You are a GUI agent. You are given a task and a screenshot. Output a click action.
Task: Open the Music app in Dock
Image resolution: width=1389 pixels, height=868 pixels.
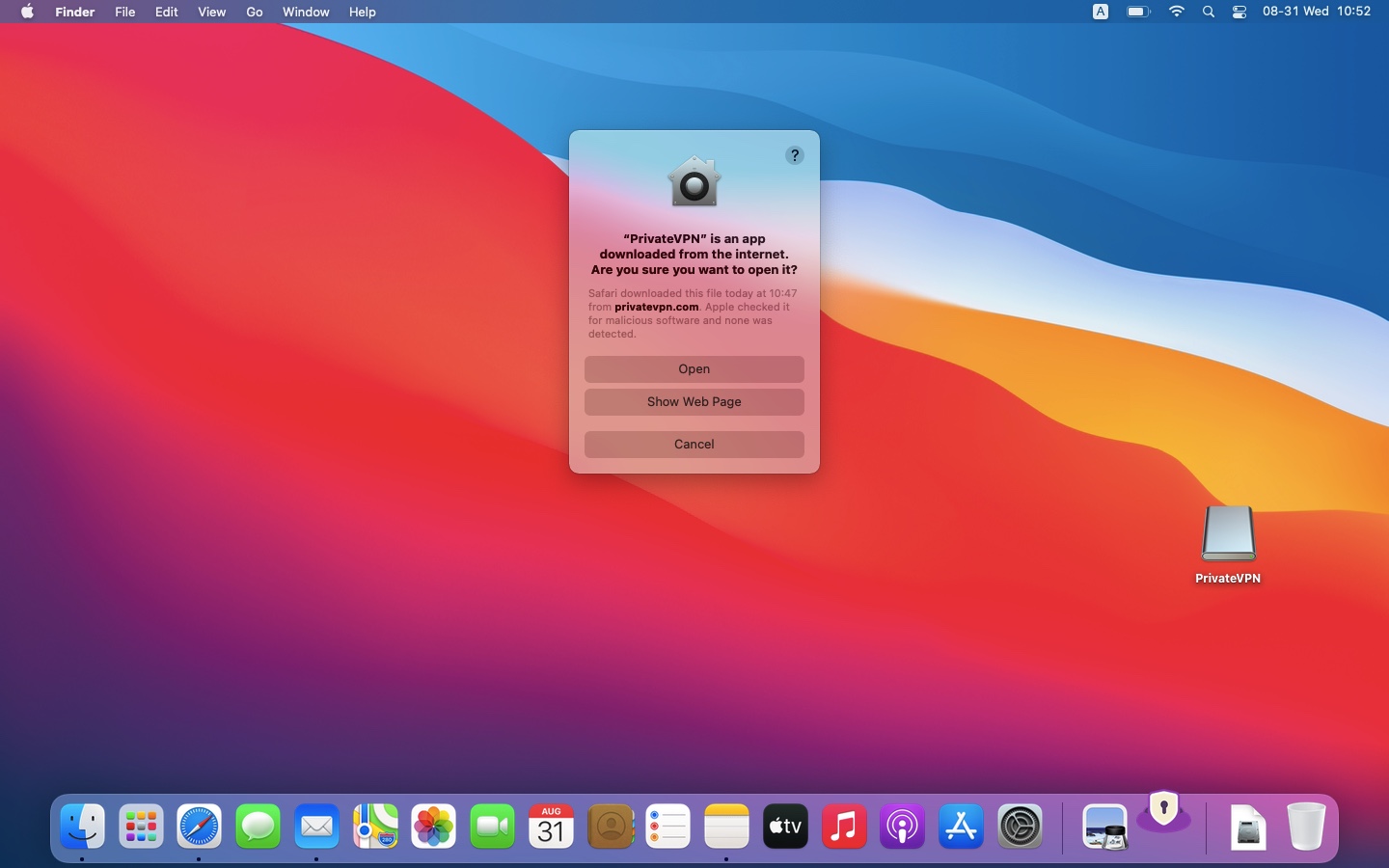tap(844, 827)
